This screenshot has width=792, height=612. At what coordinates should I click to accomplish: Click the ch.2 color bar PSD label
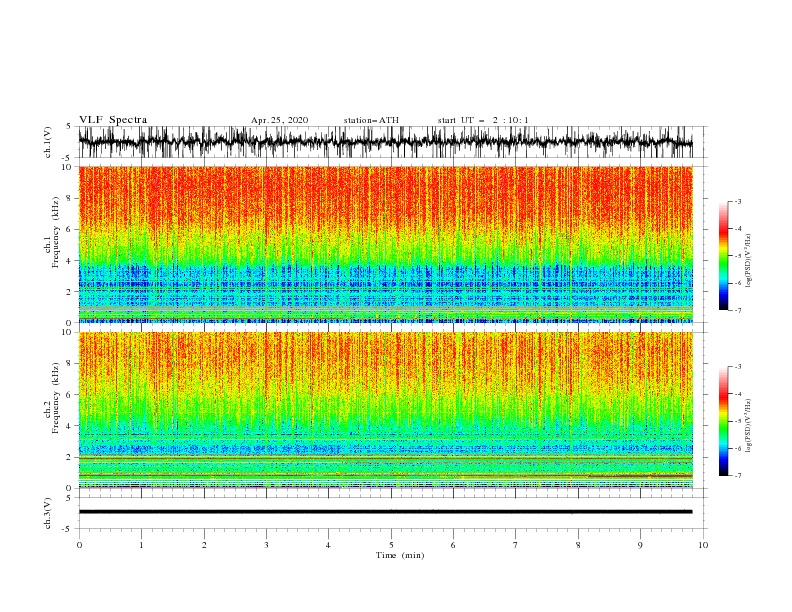pos(749,425)
